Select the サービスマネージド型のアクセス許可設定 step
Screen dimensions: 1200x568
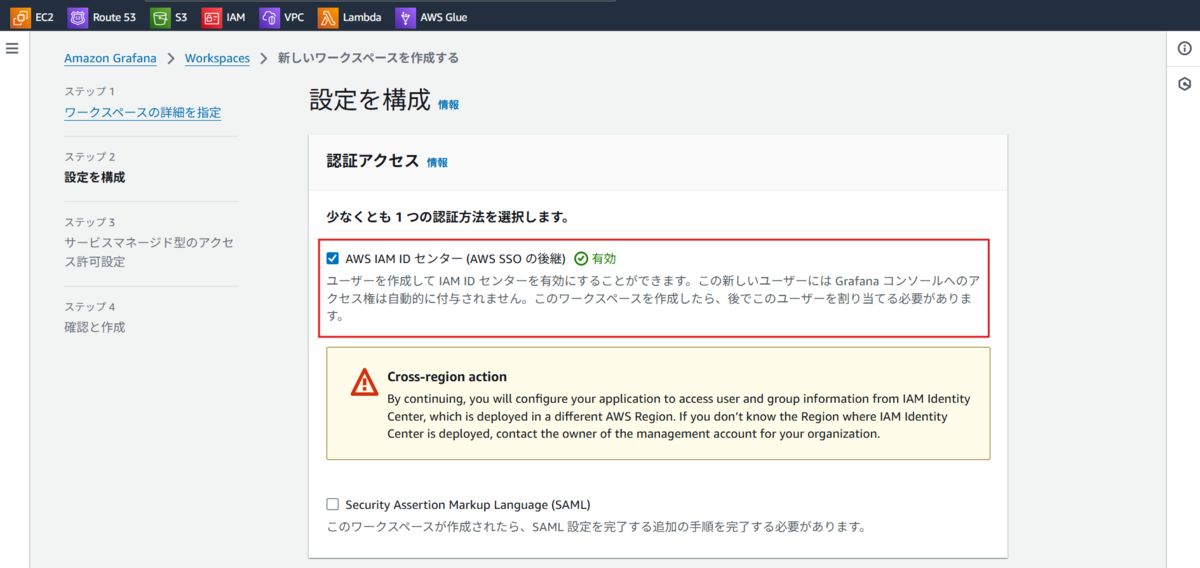point(148,252)
